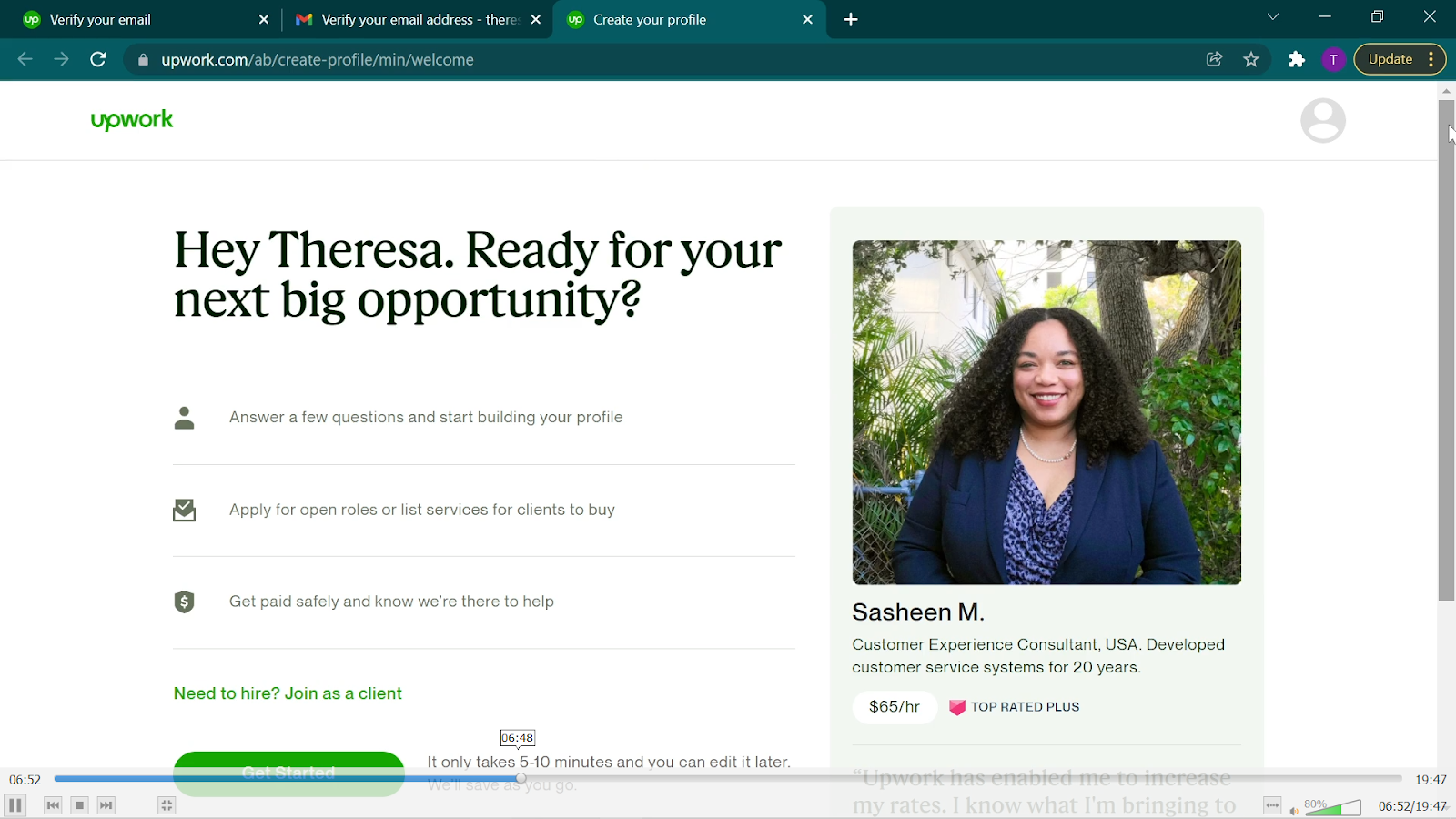The width and height of the screenshot is (1456, 819).
Task: Open Chrome three-dot menu
Action: pos(1432,59)
